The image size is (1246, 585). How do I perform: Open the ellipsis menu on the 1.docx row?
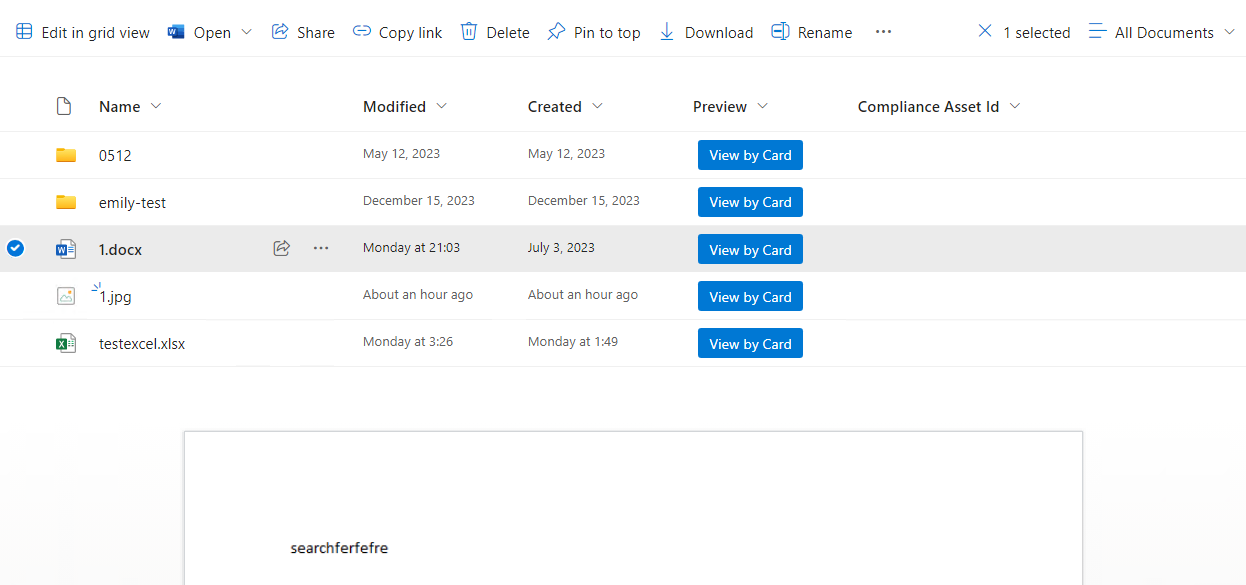click(x=321, y=248)
